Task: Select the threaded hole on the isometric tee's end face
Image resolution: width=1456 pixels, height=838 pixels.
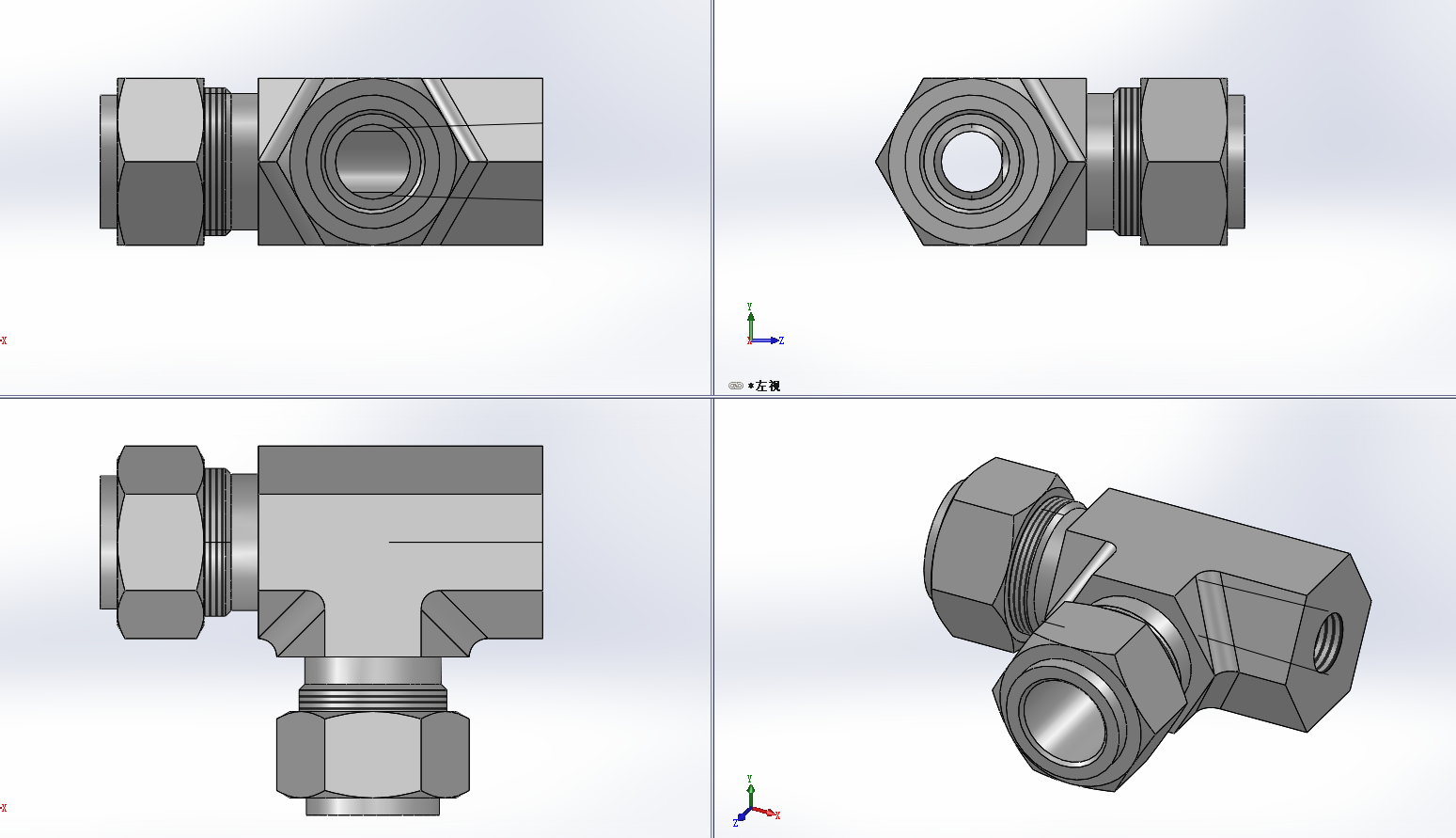Action: [x=1326, y=641]
